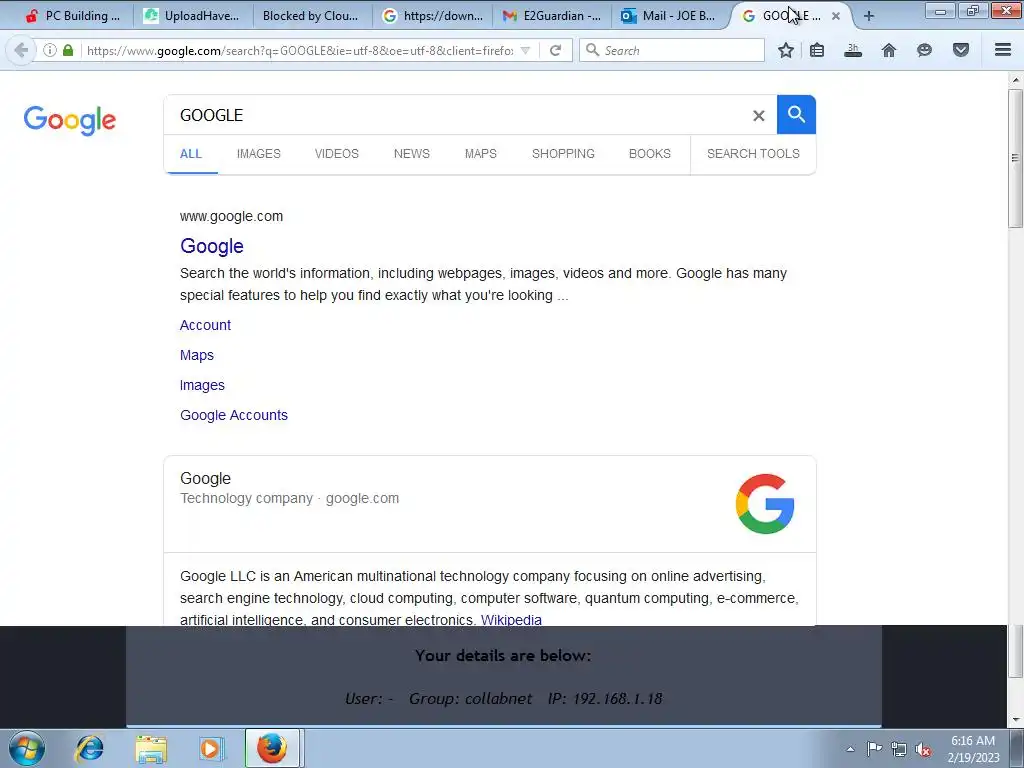The image size is (1024, 768).
Task: Click in the Firefox toolbar Search box
Action: coord(672,50)
